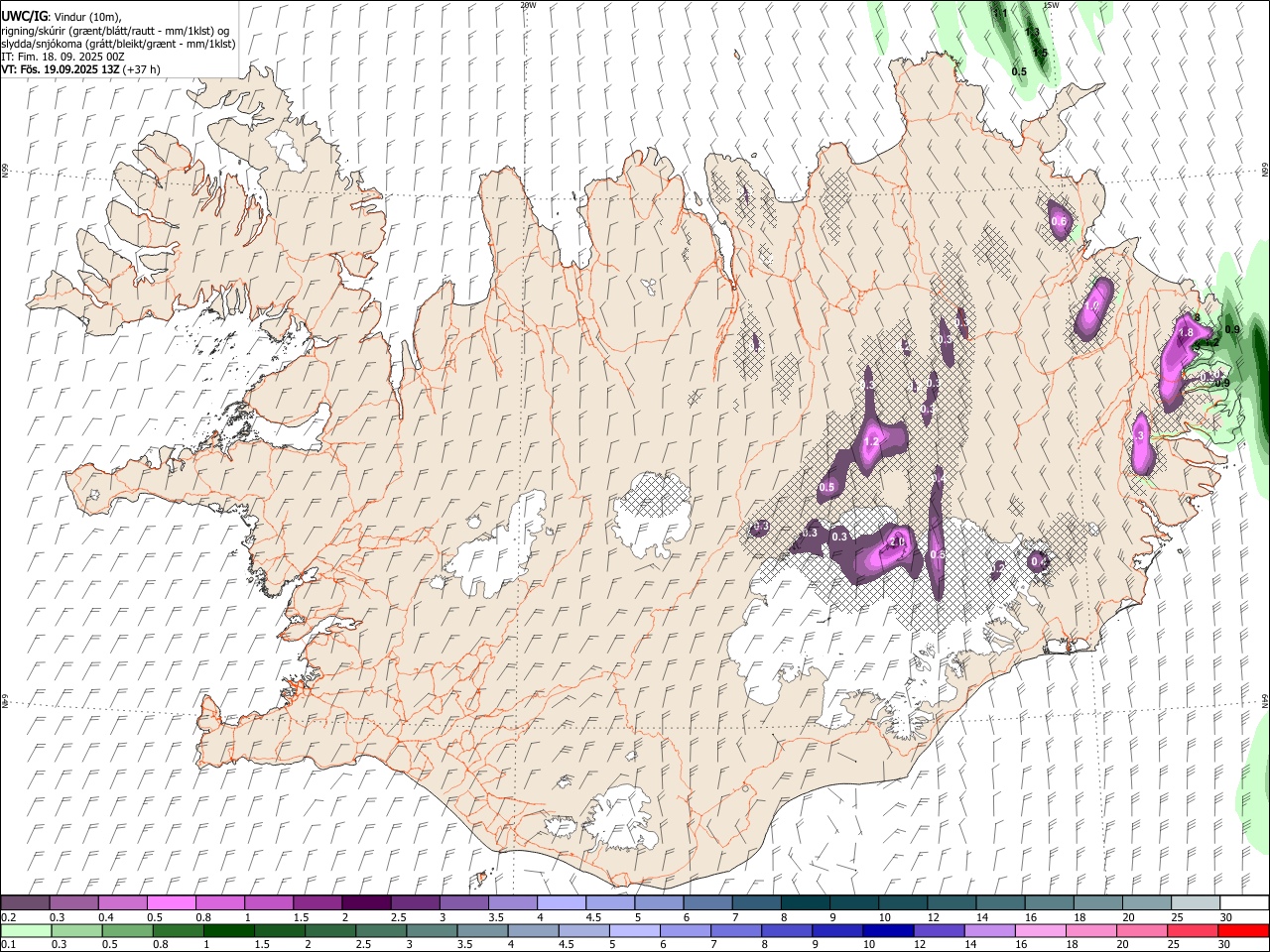Click the '2.0' precipitation value on the map
The height and width of the screenshot is (952, 1270).
pos(899,542)
